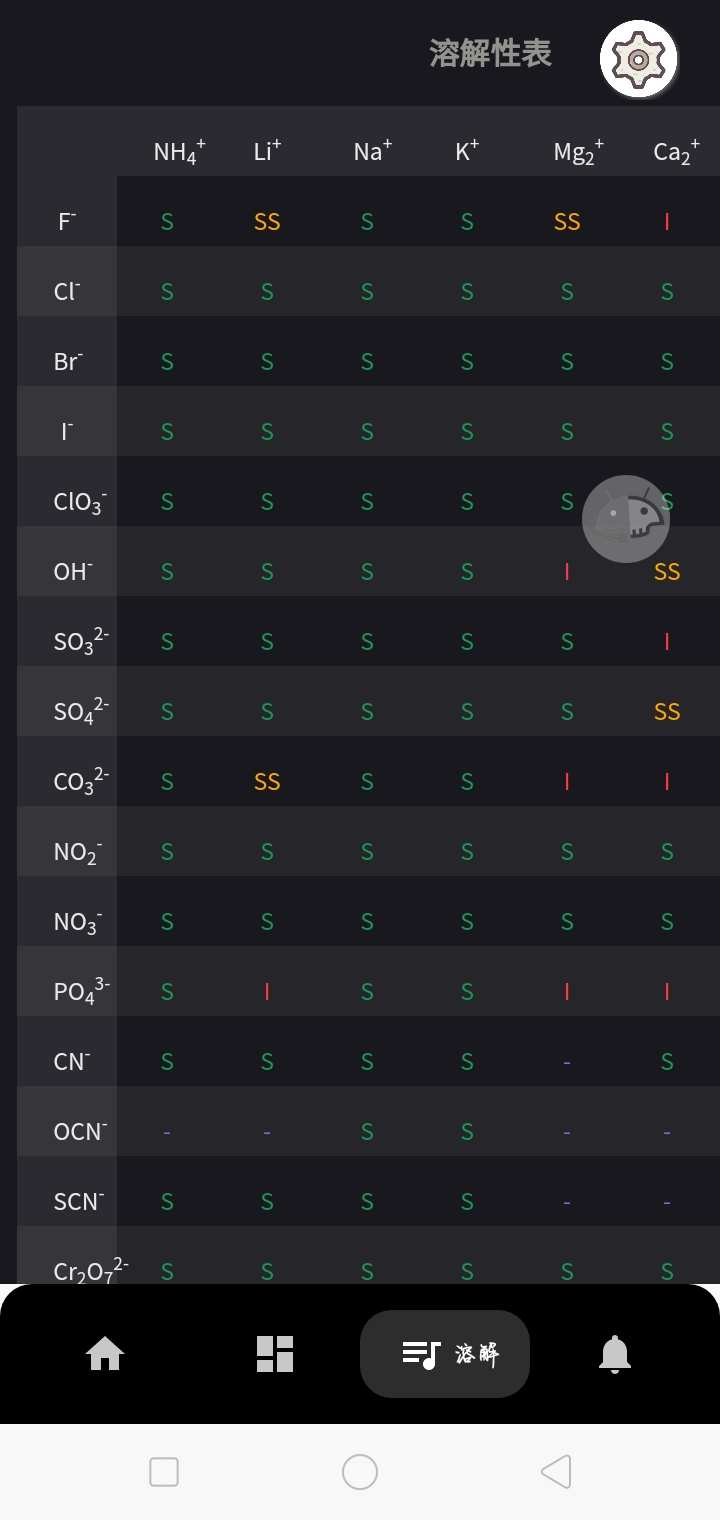Tap the red I cell for Ca2+ fluoride
The width and height of the screenshot is (720, 1520).
(x=667, y=222)
